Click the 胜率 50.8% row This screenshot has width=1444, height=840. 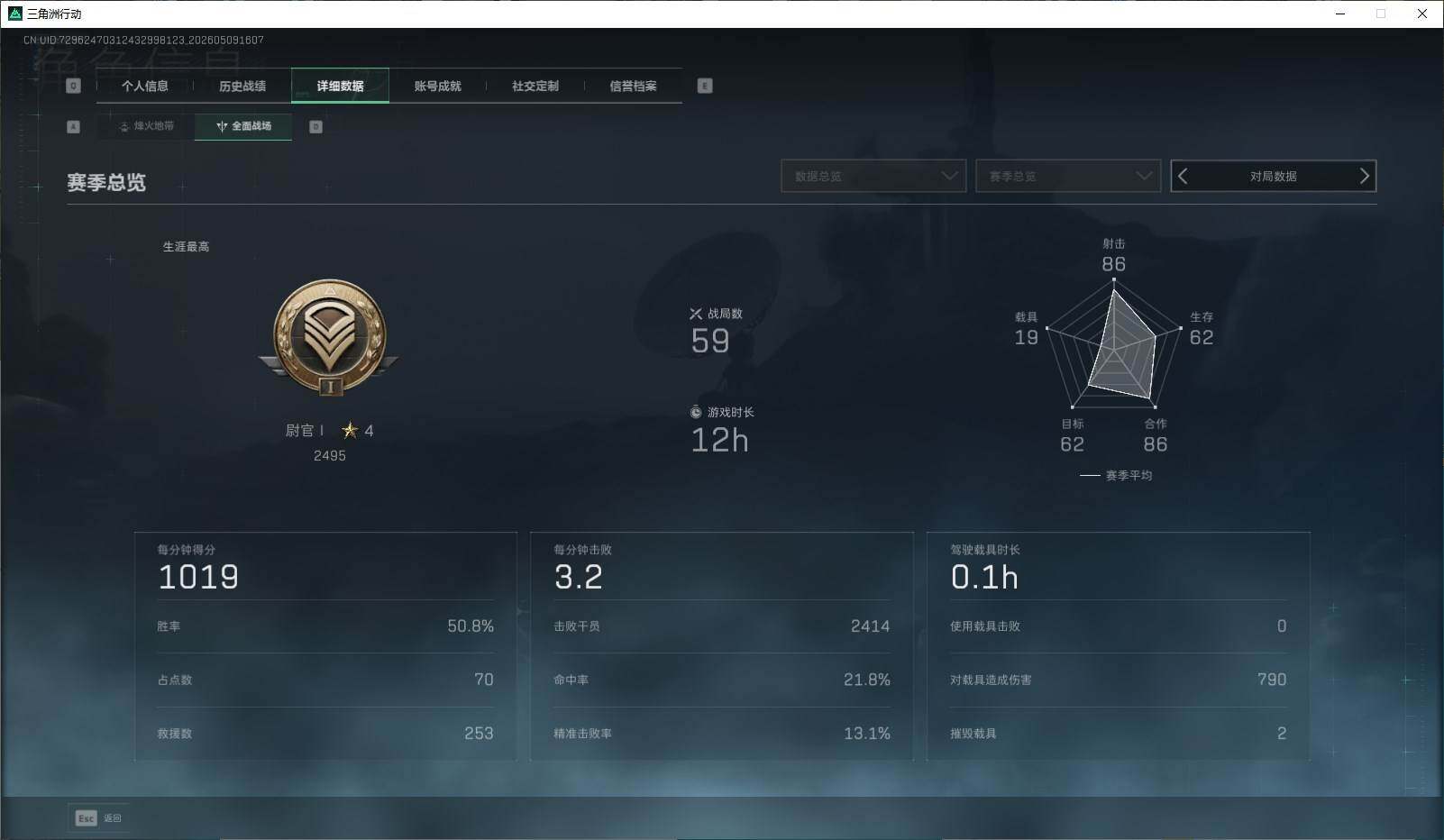[x=325, y=626]
